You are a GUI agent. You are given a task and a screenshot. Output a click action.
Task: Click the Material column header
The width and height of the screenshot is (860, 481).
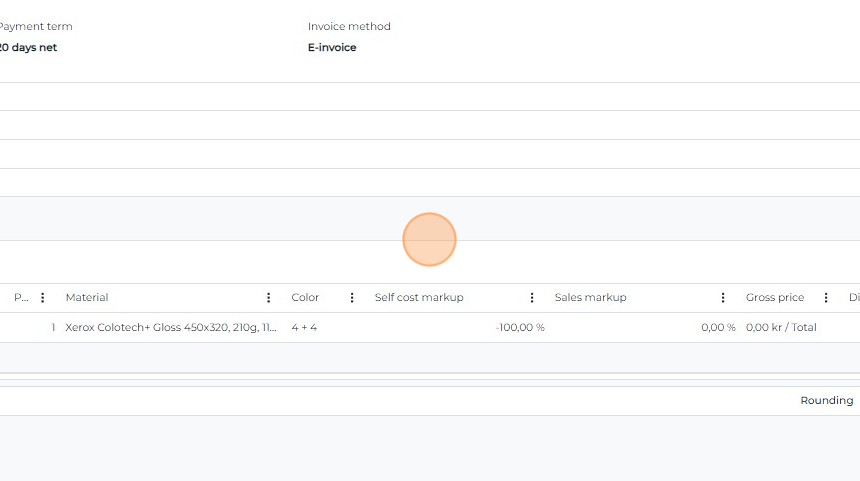click(x=87, y=298)
